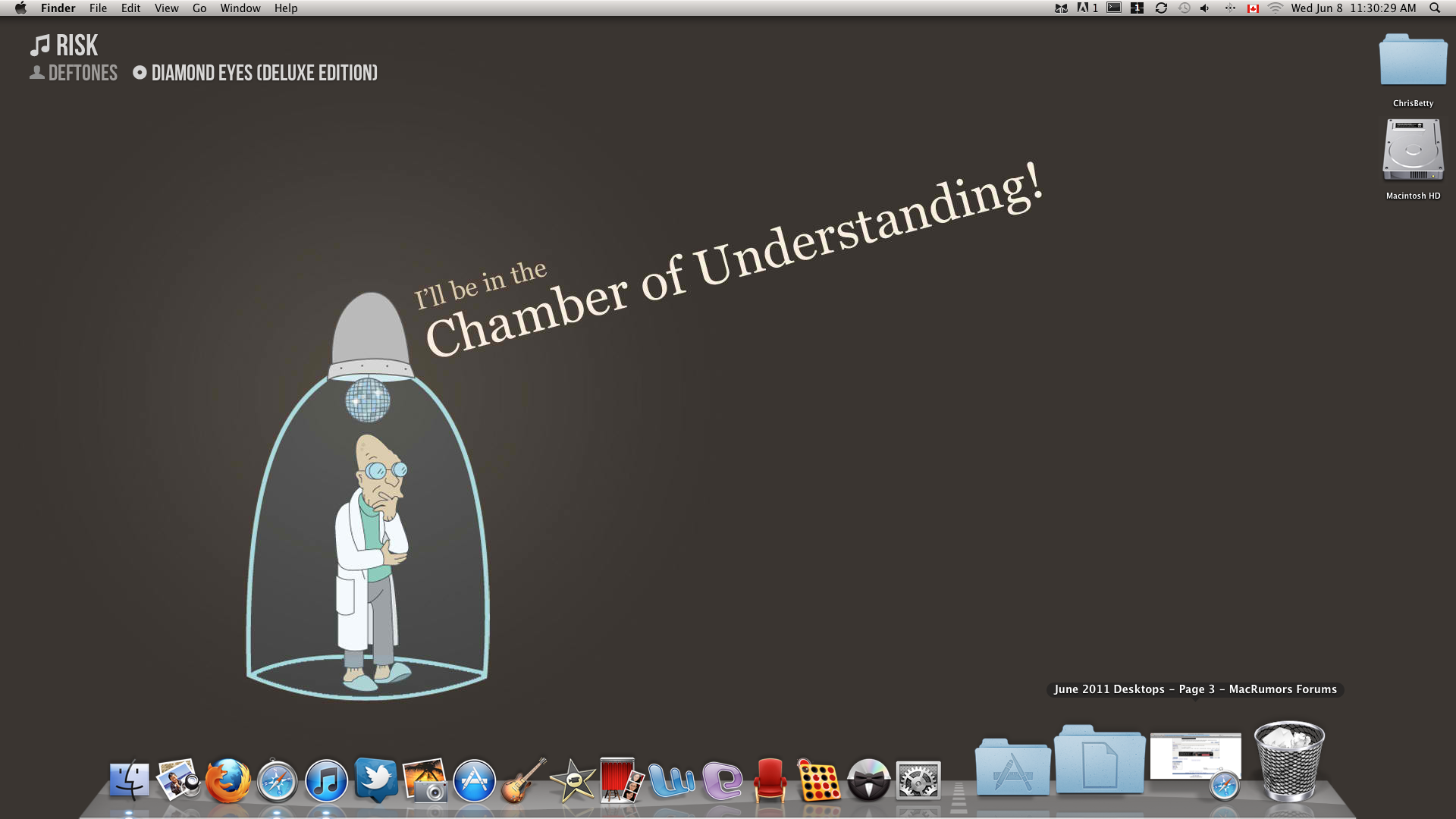This screenshot has height=819, width=1456.
Task: Open Microsoft Word in the Dock
Action: pos(672,780)
